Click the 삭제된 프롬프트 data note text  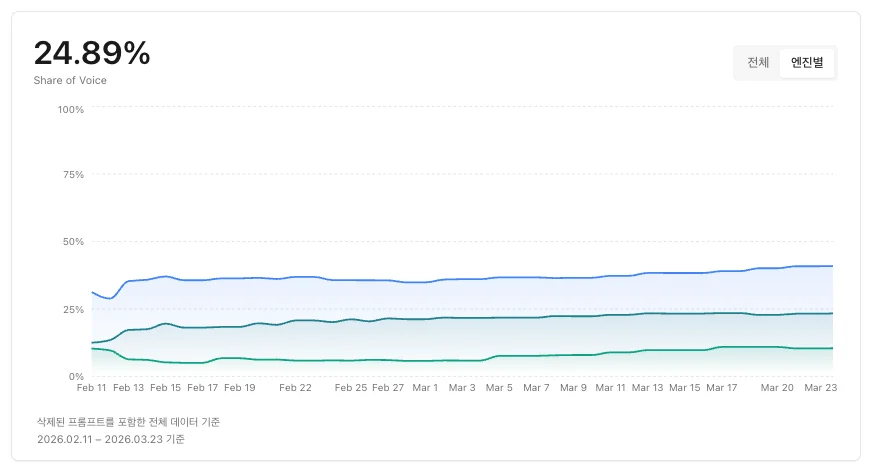click(128, 422)
